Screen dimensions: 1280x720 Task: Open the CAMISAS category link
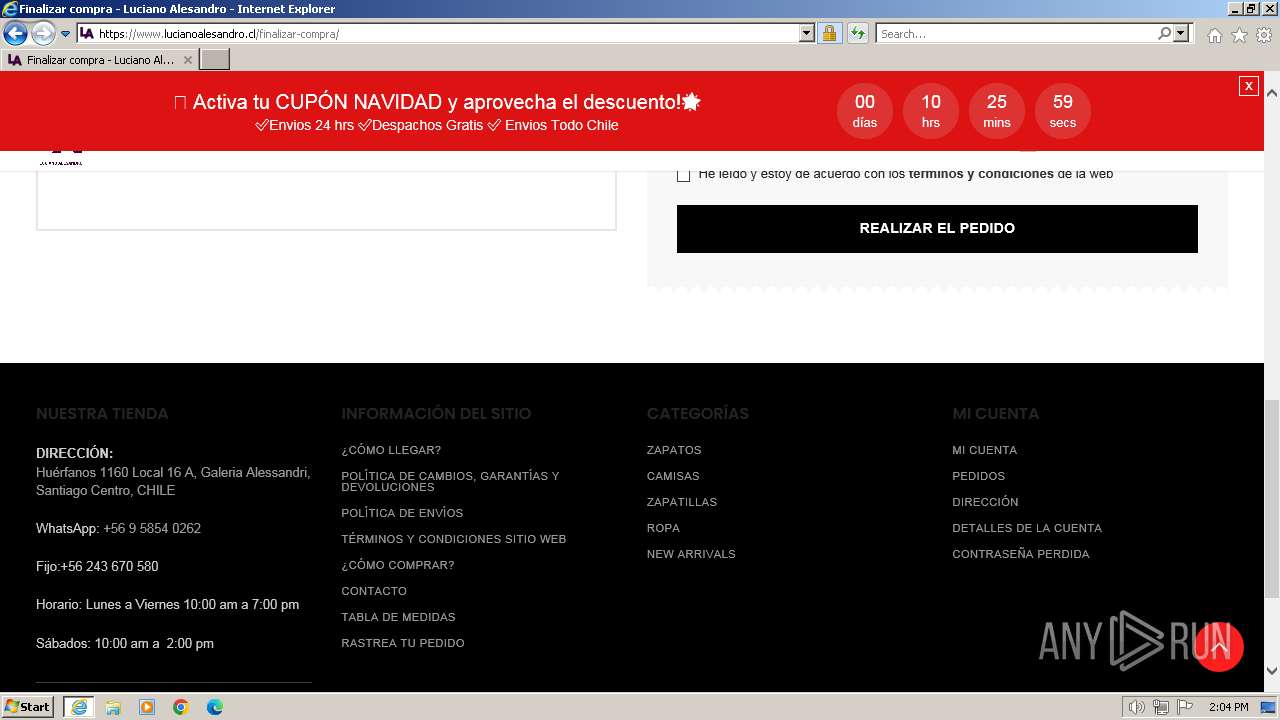[673, 476]
